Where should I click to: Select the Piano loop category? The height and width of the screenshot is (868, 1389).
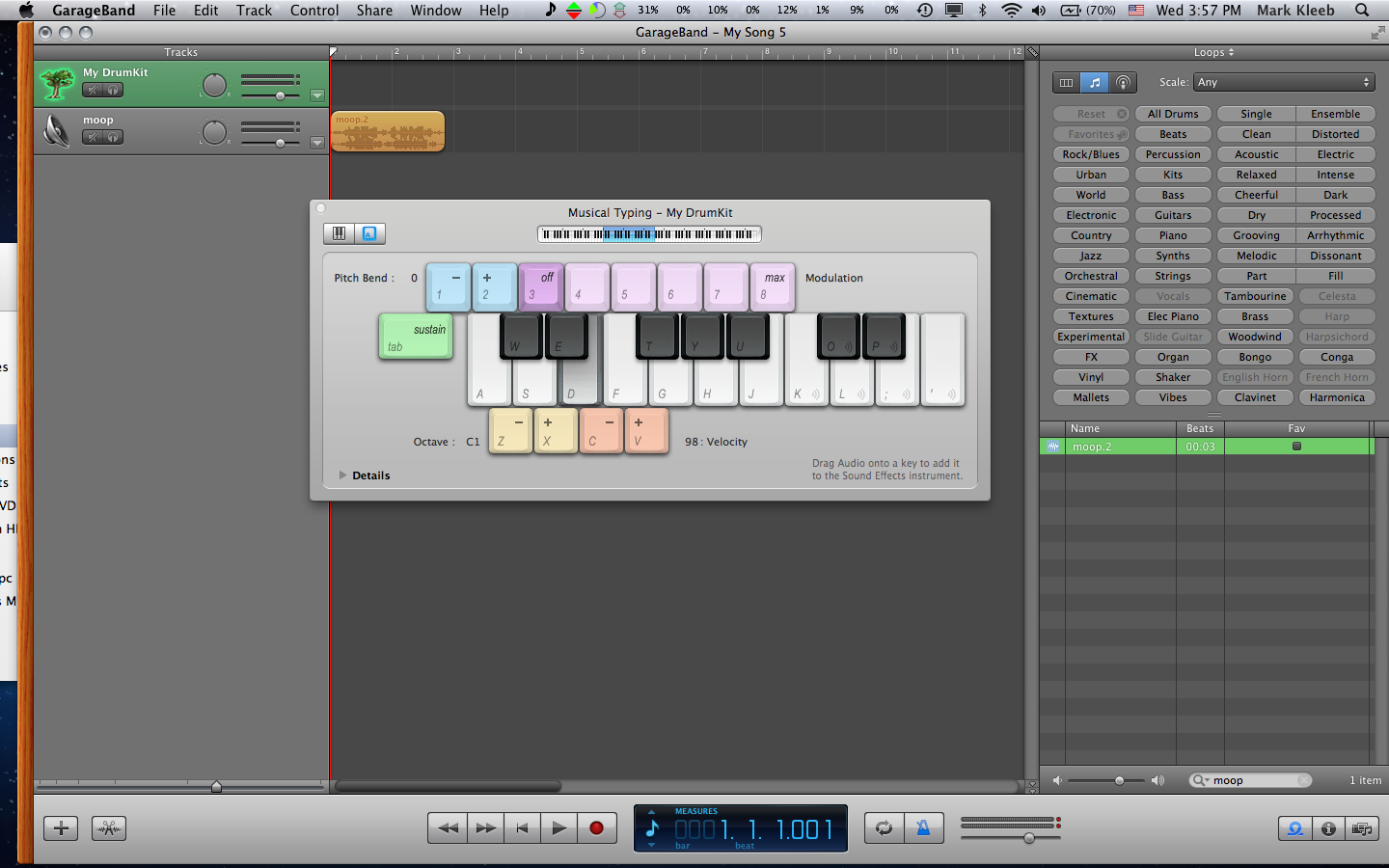[x=1173, y=235]
